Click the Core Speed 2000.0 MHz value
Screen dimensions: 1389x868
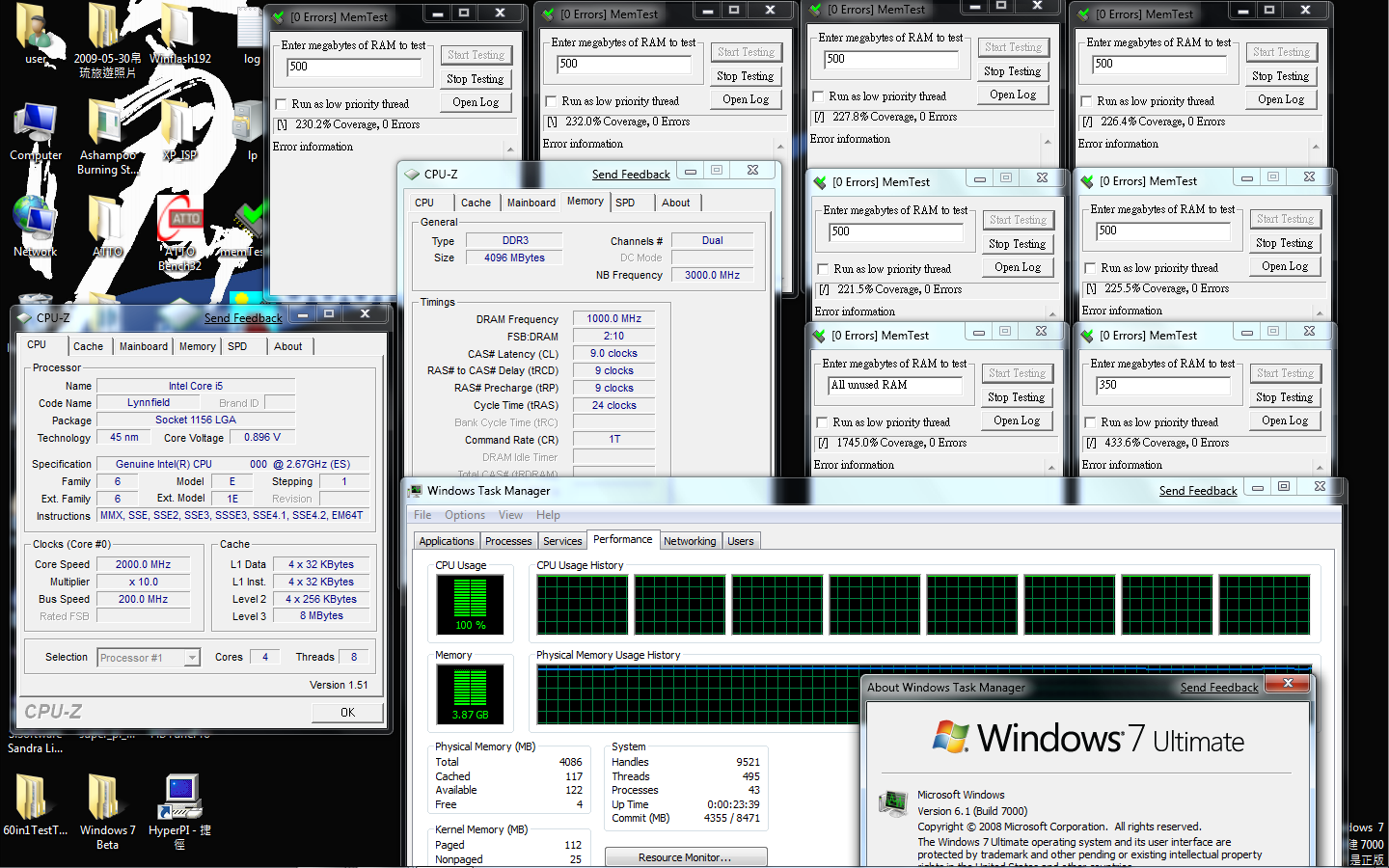pyautogui.click(x=144, y=565)
